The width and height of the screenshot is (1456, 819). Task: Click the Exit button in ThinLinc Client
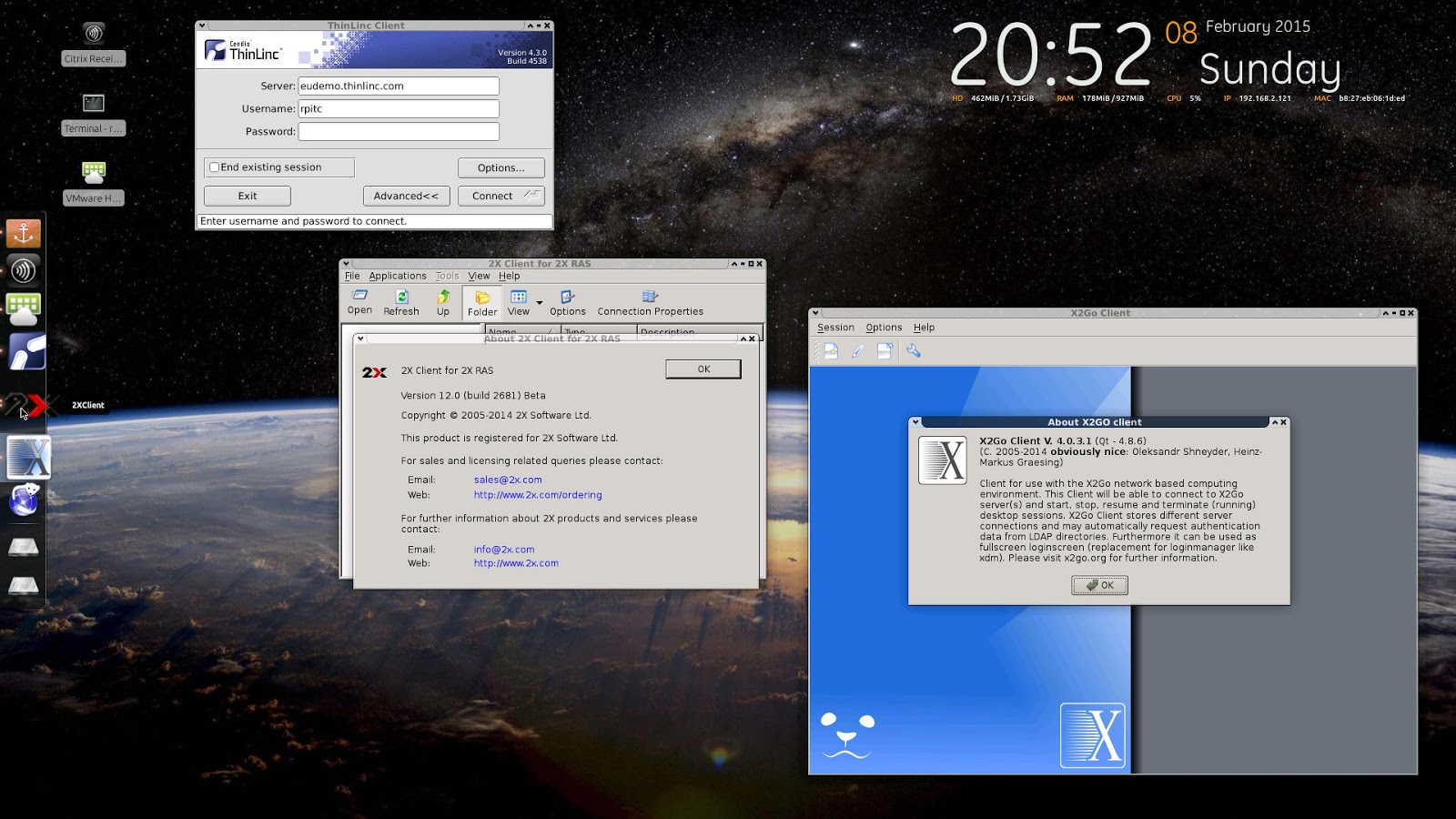[x=248, y=196]
